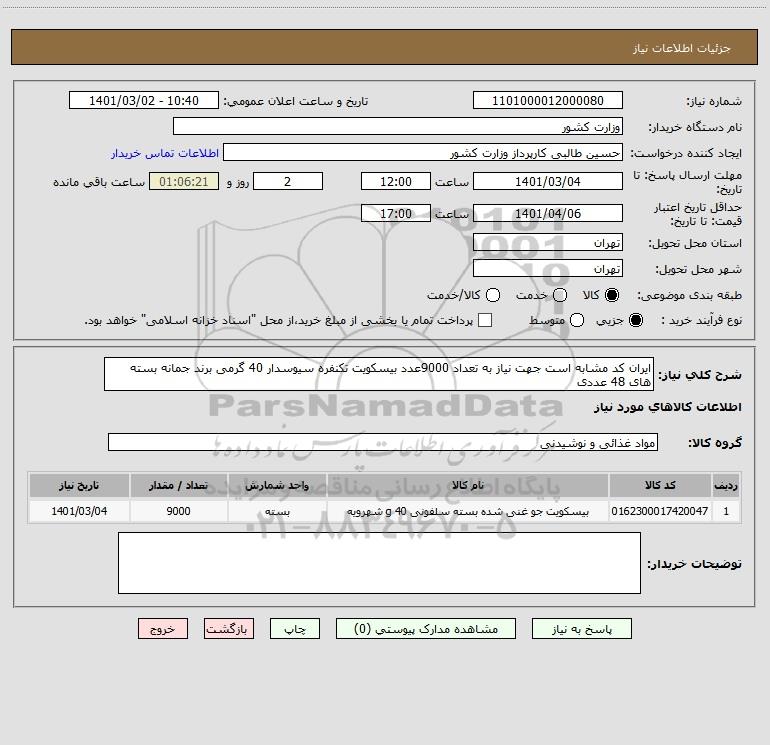Open buyer contact info link اطلاعات تماس خریدار

point(165,153)
